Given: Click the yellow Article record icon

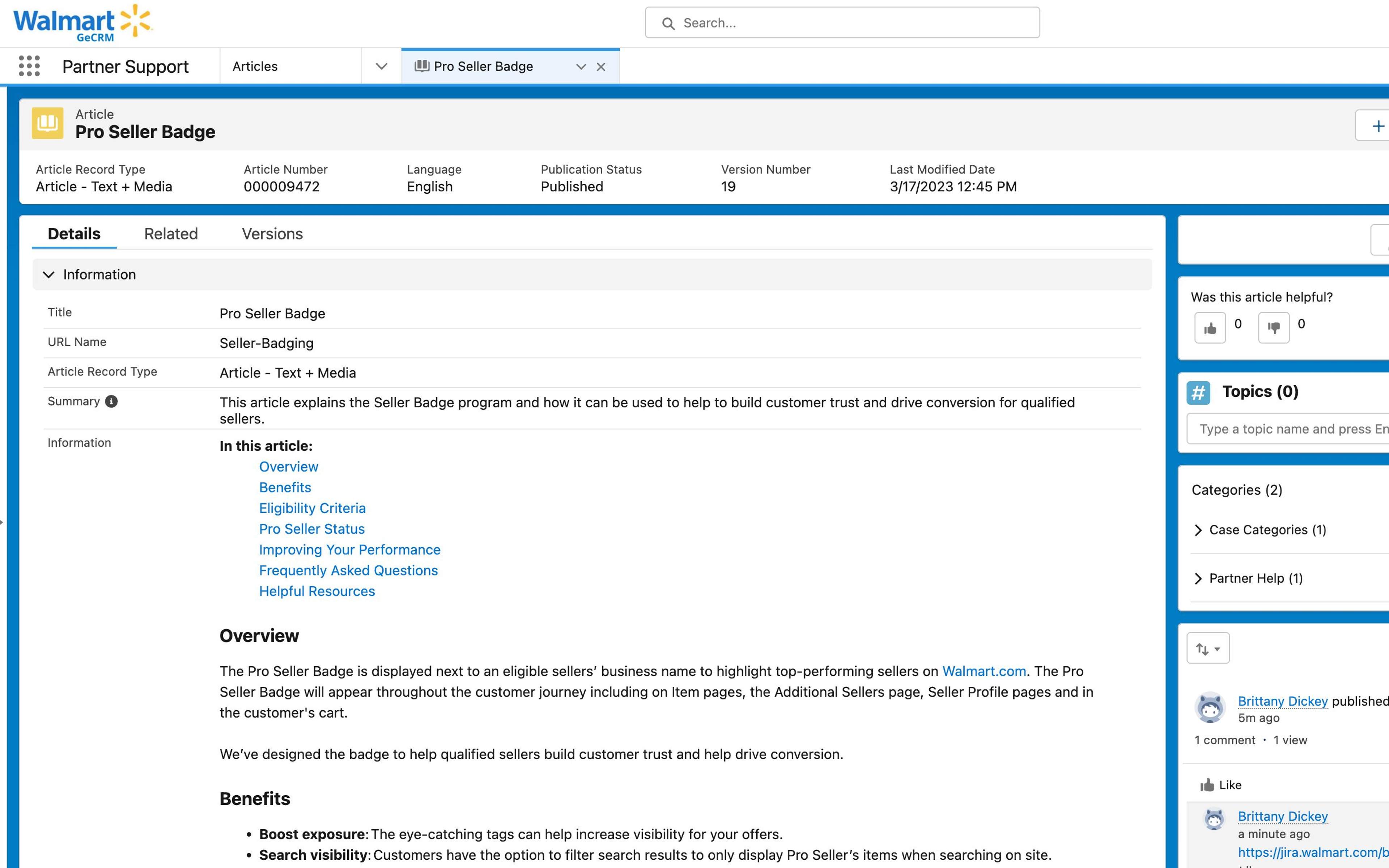Looking at the screenshot, I should tap(48, 123).
